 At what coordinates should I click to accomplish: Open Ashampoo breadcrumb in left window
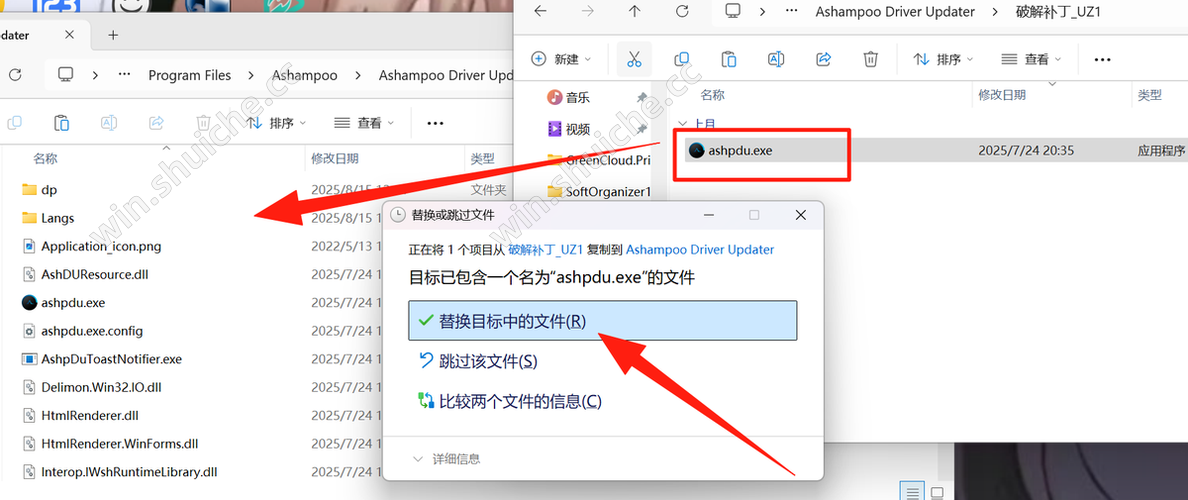pos(305,75)
